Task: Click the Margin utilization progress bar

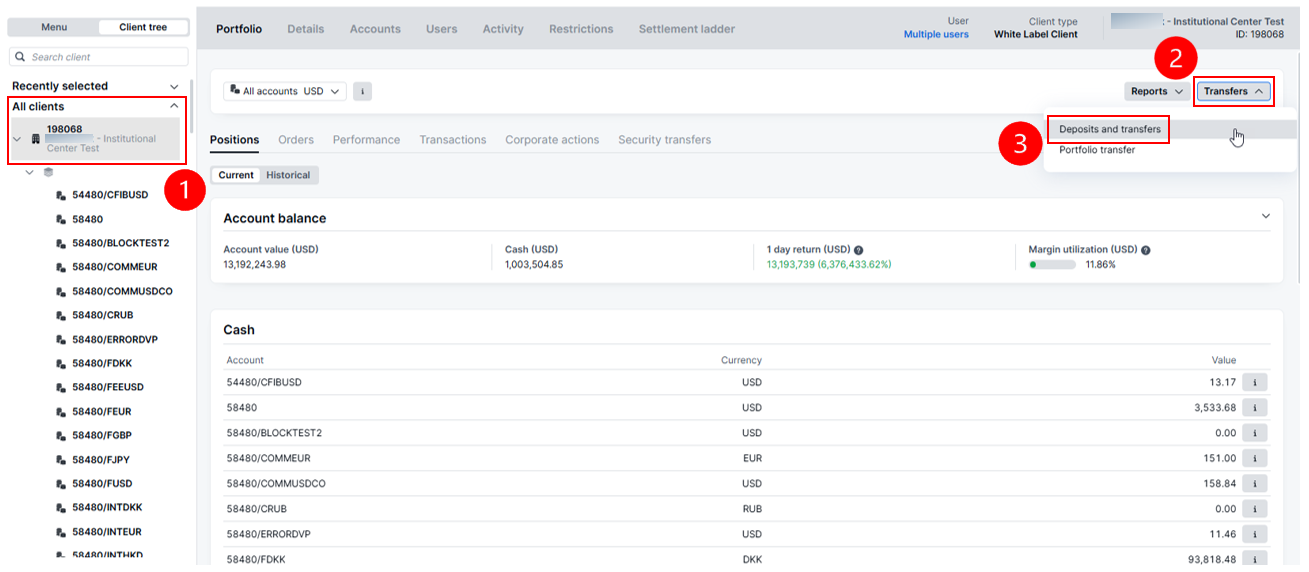Action: coord(1053,265)
